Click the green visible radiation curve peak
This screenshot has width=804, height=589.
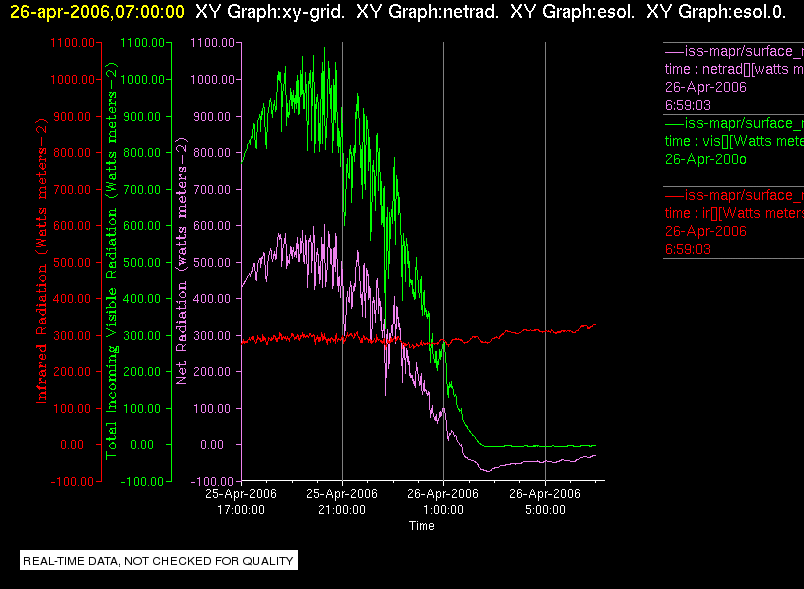pos(324,49)
